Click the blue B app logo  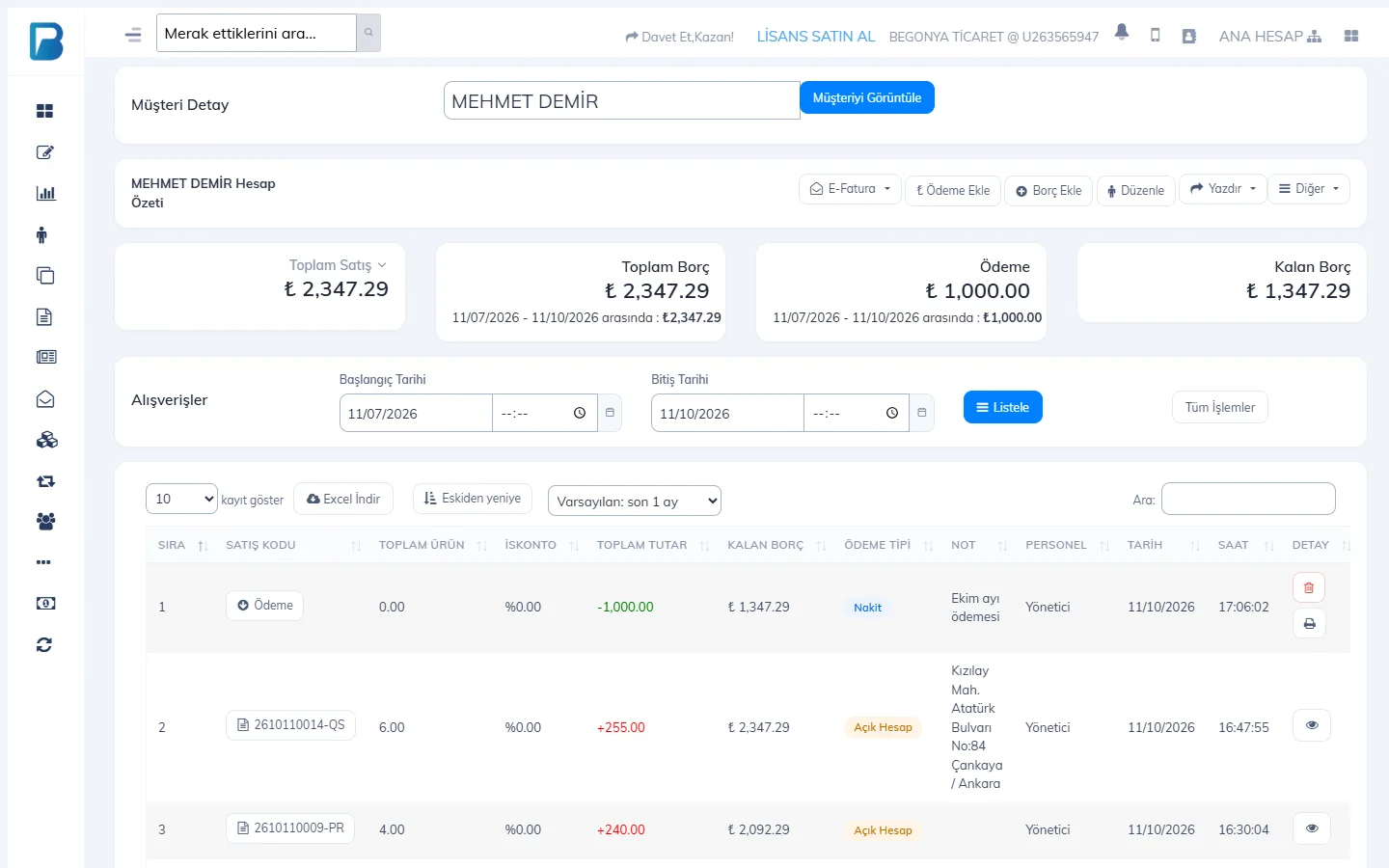point(46,41)
